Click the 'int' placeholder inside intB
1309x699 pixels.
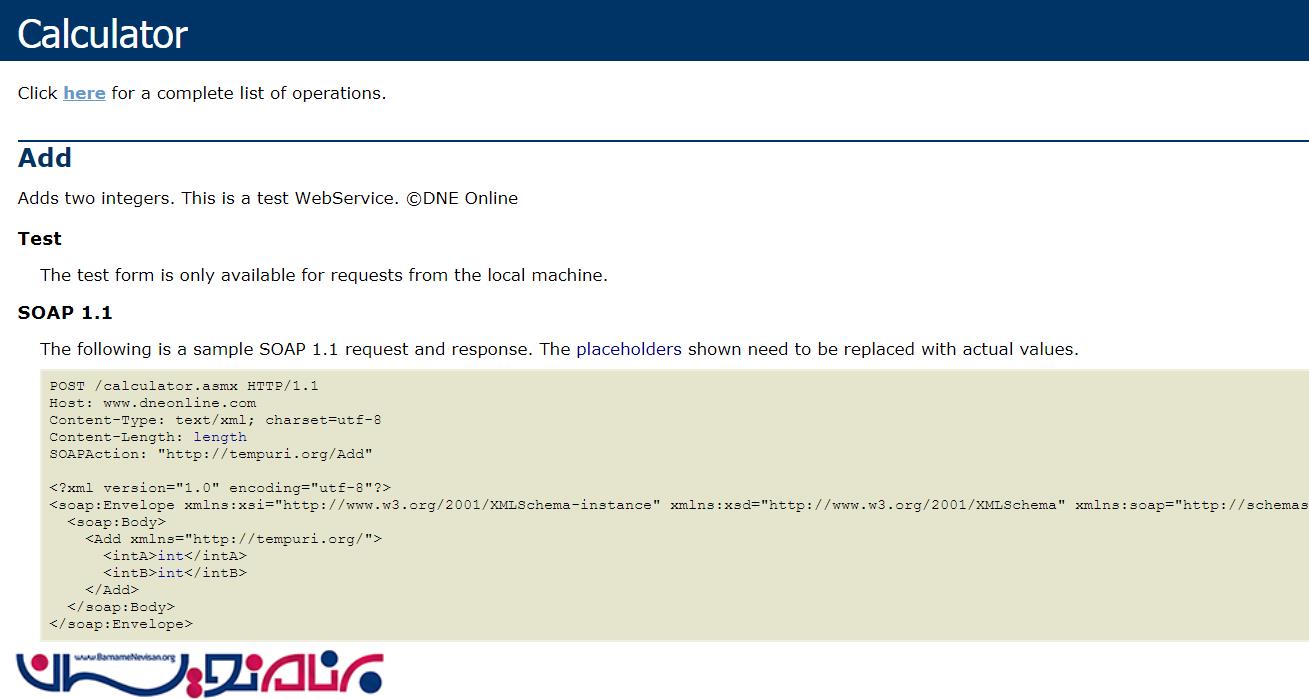(x=170, y=572)
